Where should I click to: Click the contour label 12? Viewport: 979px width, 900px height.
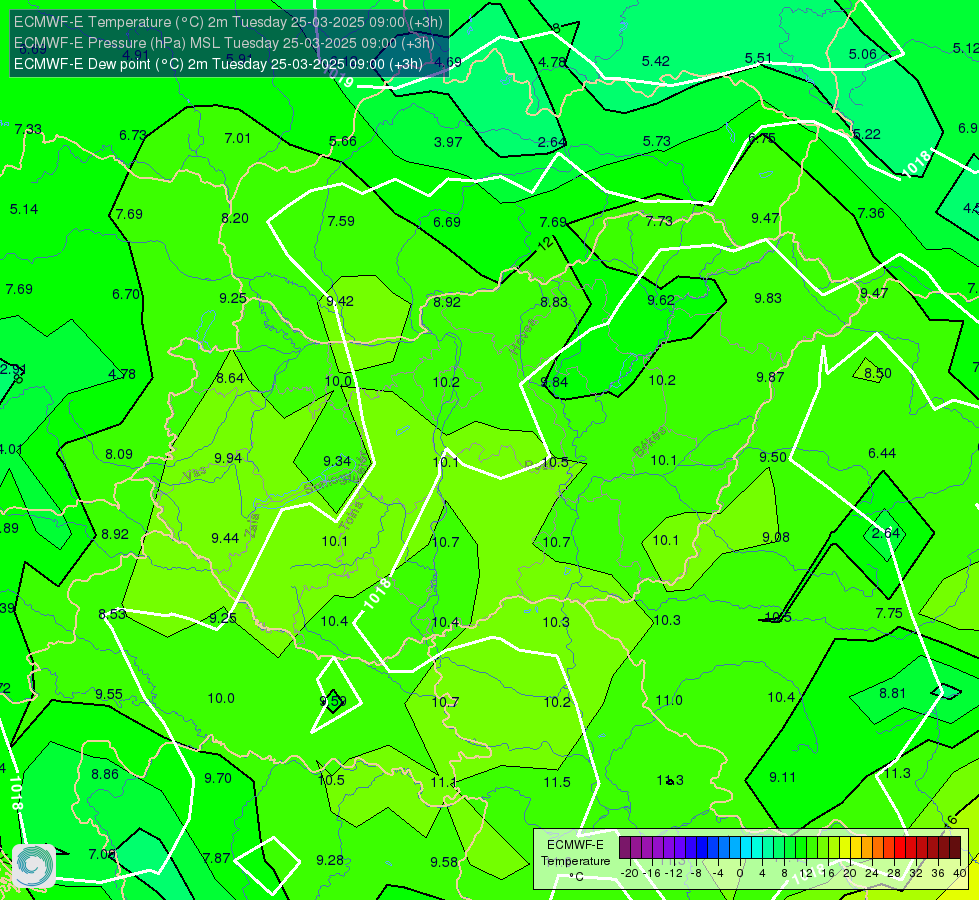(x=545, y=244)
